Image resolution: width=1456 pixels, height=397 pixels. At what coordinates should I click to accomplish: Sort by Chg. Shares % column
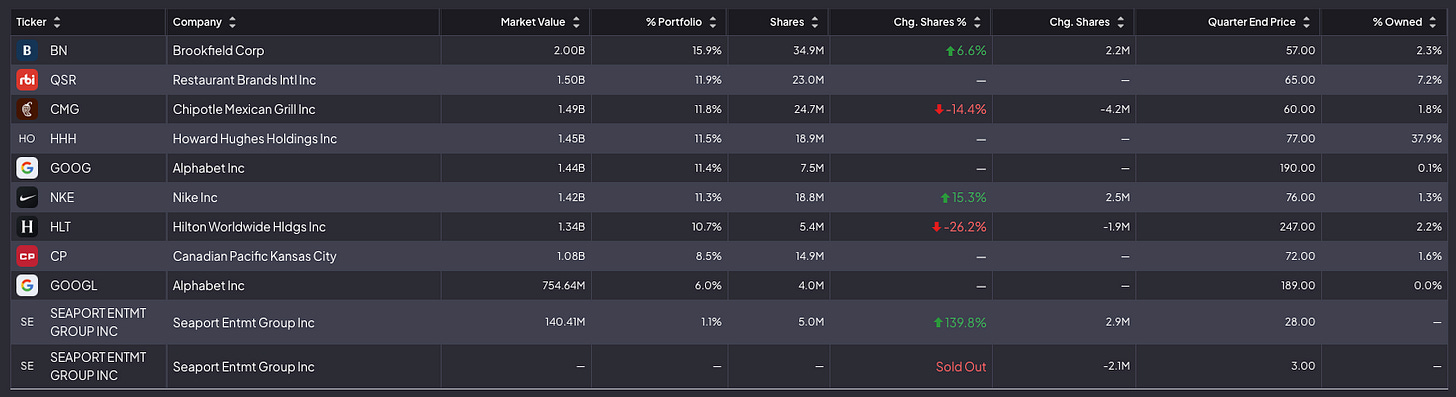coord(938,22)
